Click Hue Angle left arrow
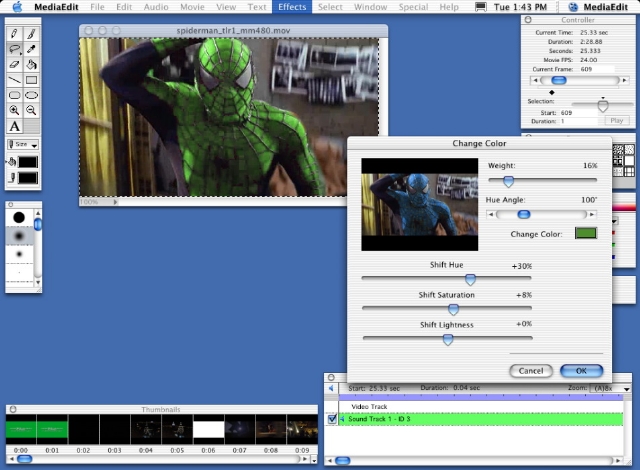The image size is (640, 470). pos(491,215)
